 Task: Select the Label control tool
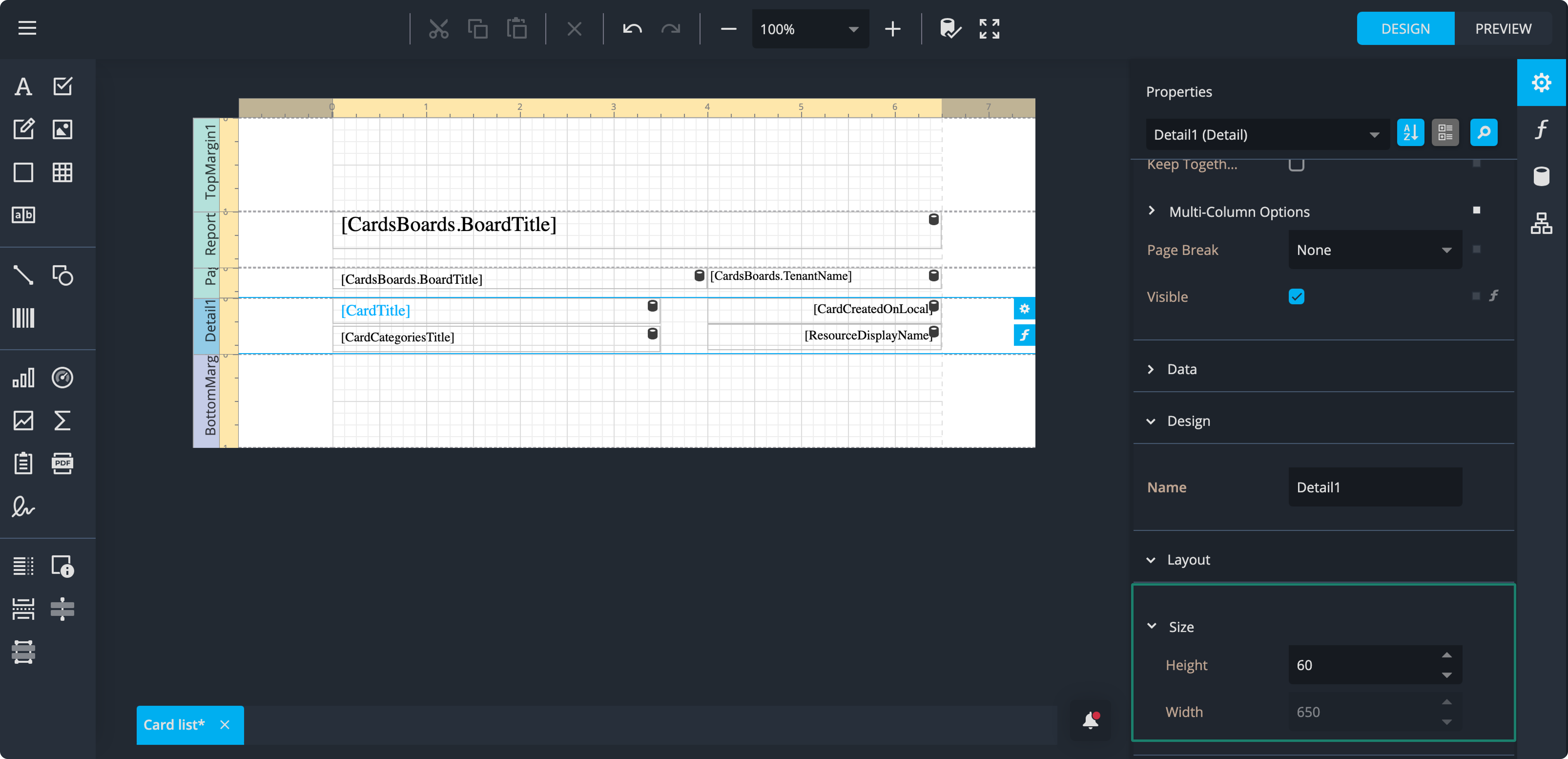click(x=23, y=86)
